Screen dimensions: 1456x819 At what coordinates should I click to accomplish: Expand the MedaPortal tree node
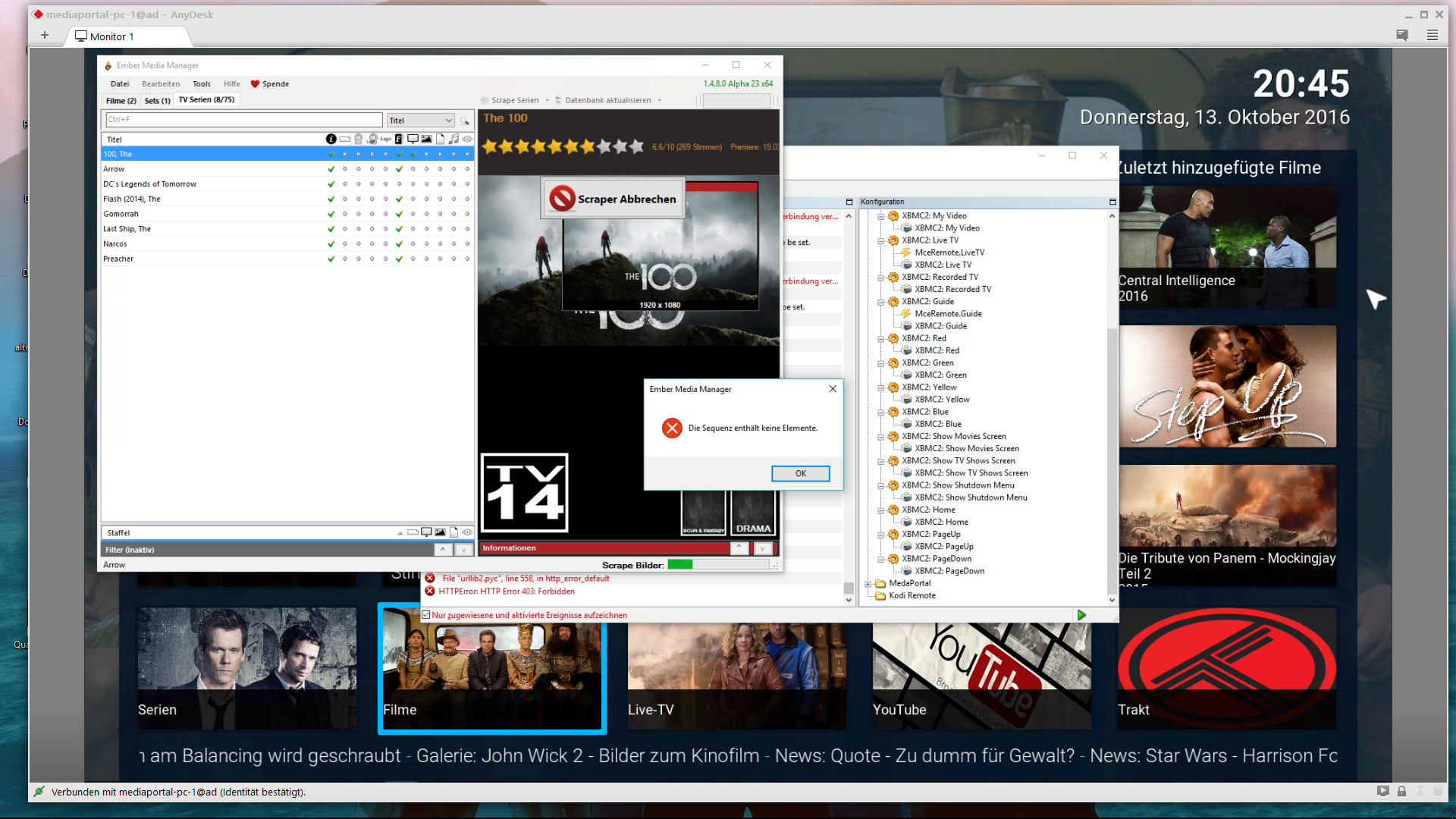point(868,584)
